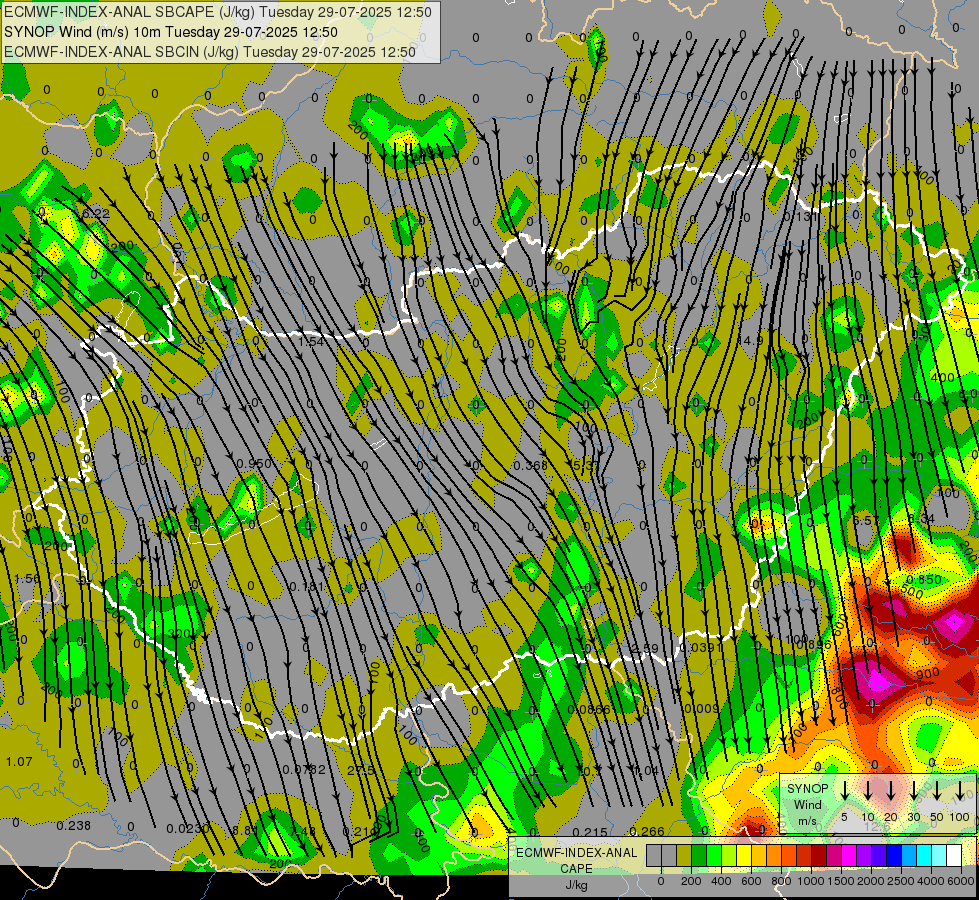Select the pure blue CAPE swatch left of 2500
This screenshot has width=979, height=900.
[x=895, y=855]
